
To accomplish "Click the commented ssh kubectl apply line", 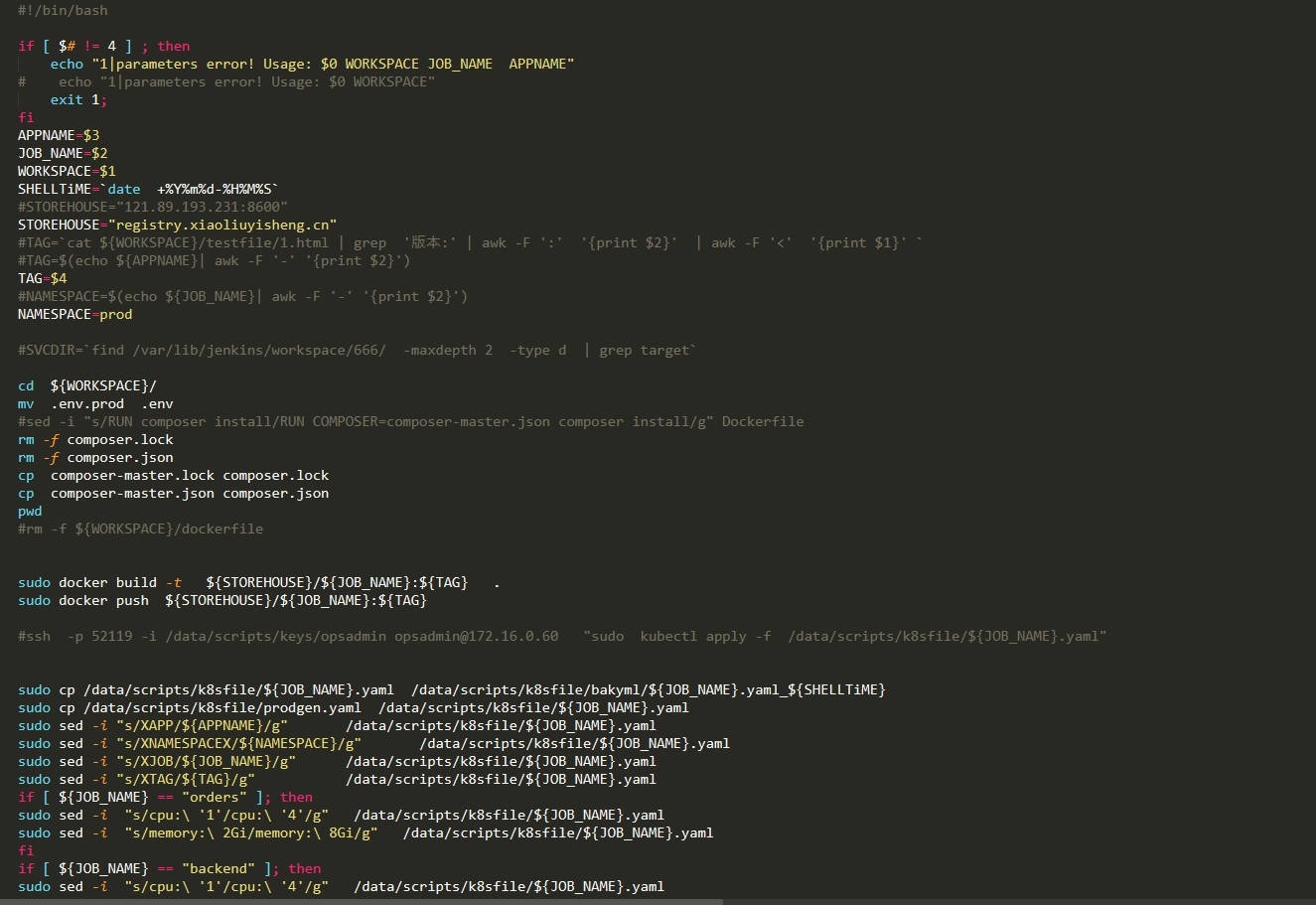I will click(562, 636).
